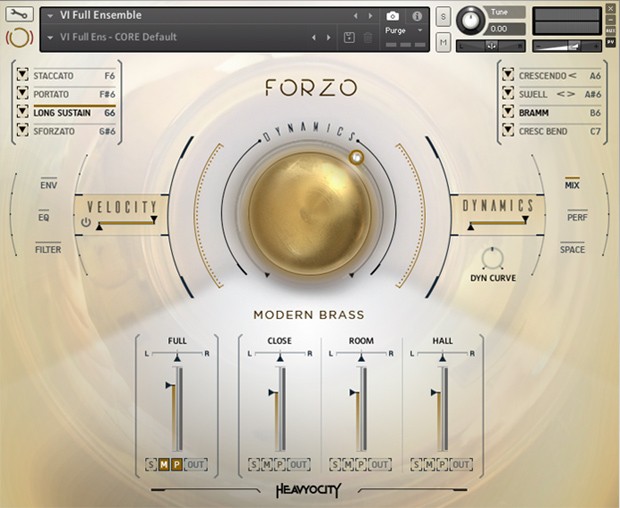Switch to the MIX page
Screen dimensions: 620x508
click(x=572, y=185)
